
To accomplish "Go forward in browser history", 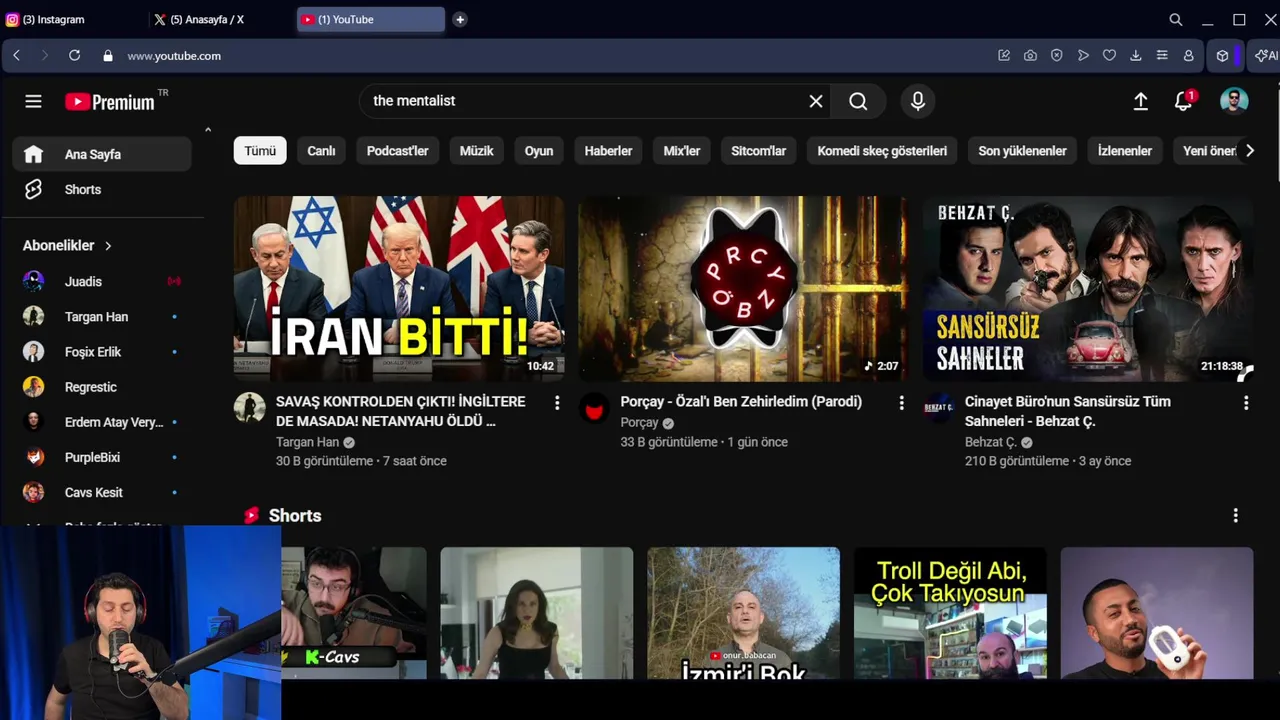I will click(44, 56).
